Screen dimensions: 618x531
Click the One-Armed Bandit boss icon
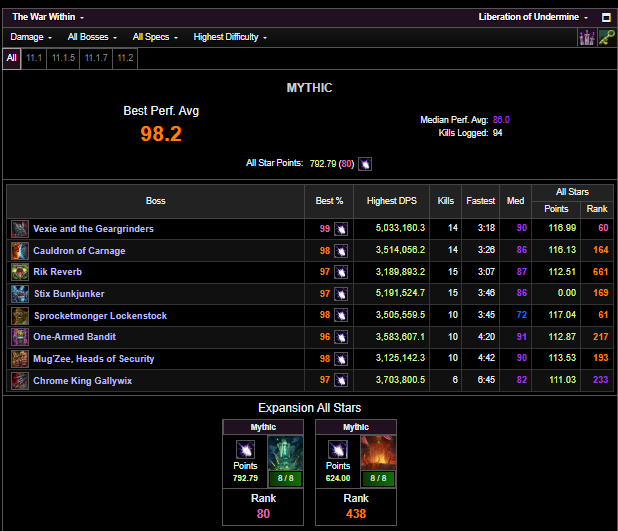20,337
